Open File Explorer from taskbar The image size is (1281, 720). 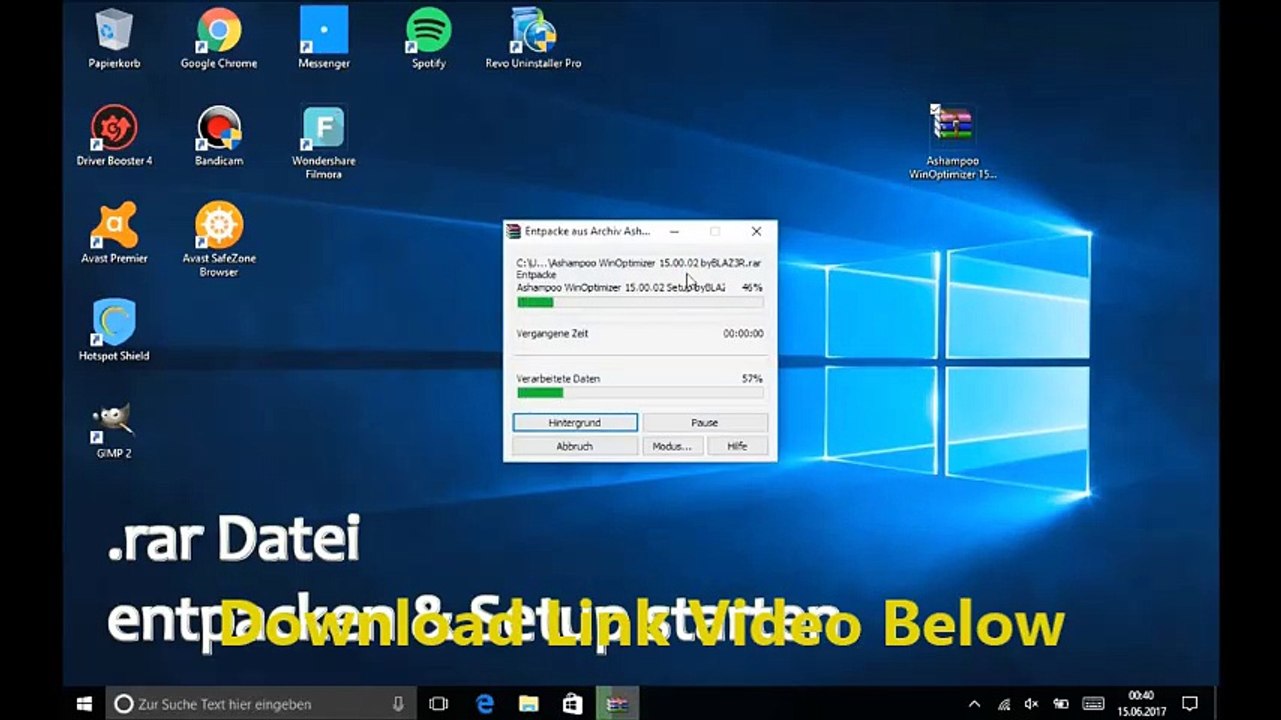[529, 704]
